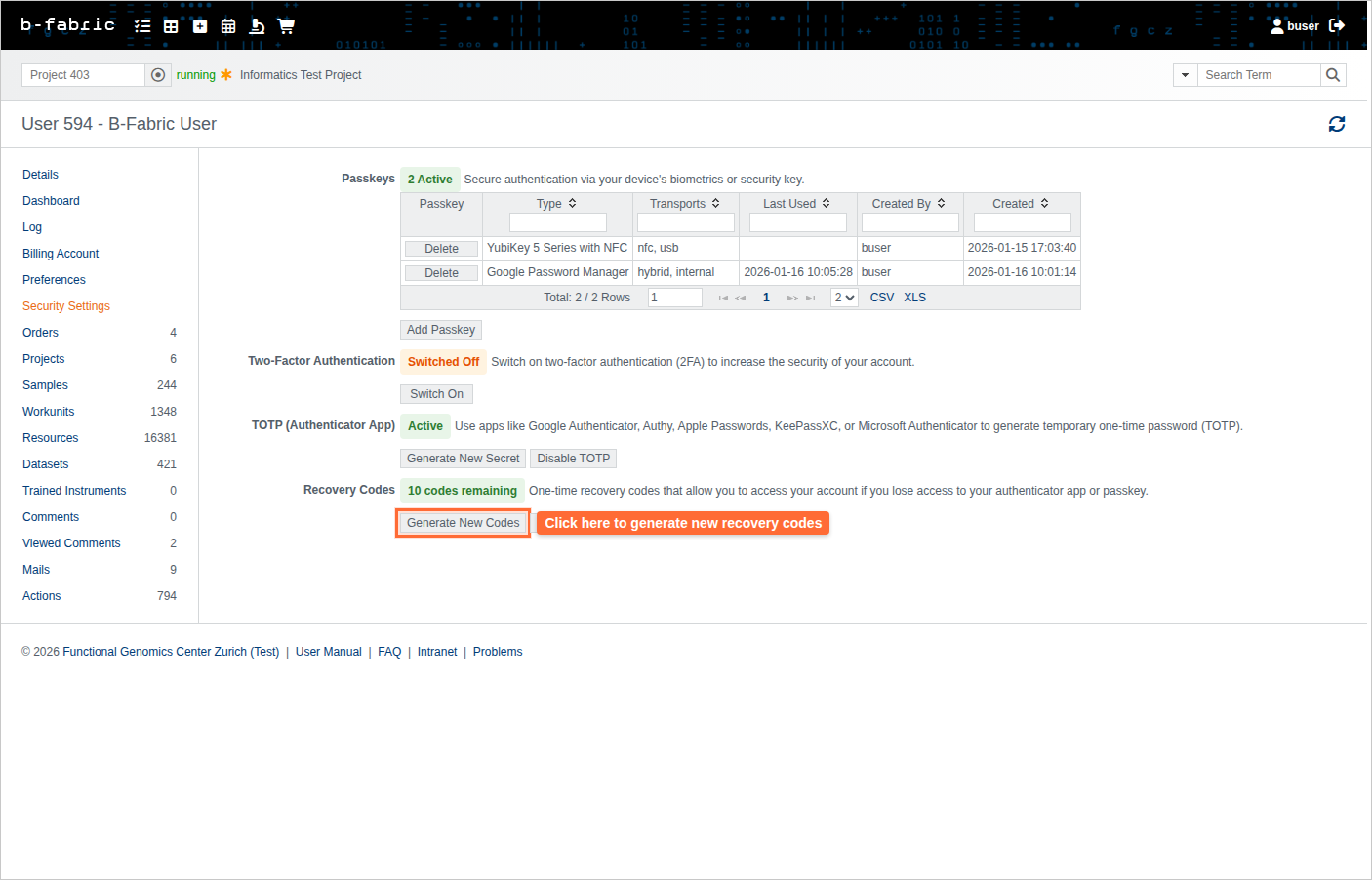The width and height of the screenshot is (1372, 880).
Task: Open the shopping cart icon
Action: coord(286,26)
